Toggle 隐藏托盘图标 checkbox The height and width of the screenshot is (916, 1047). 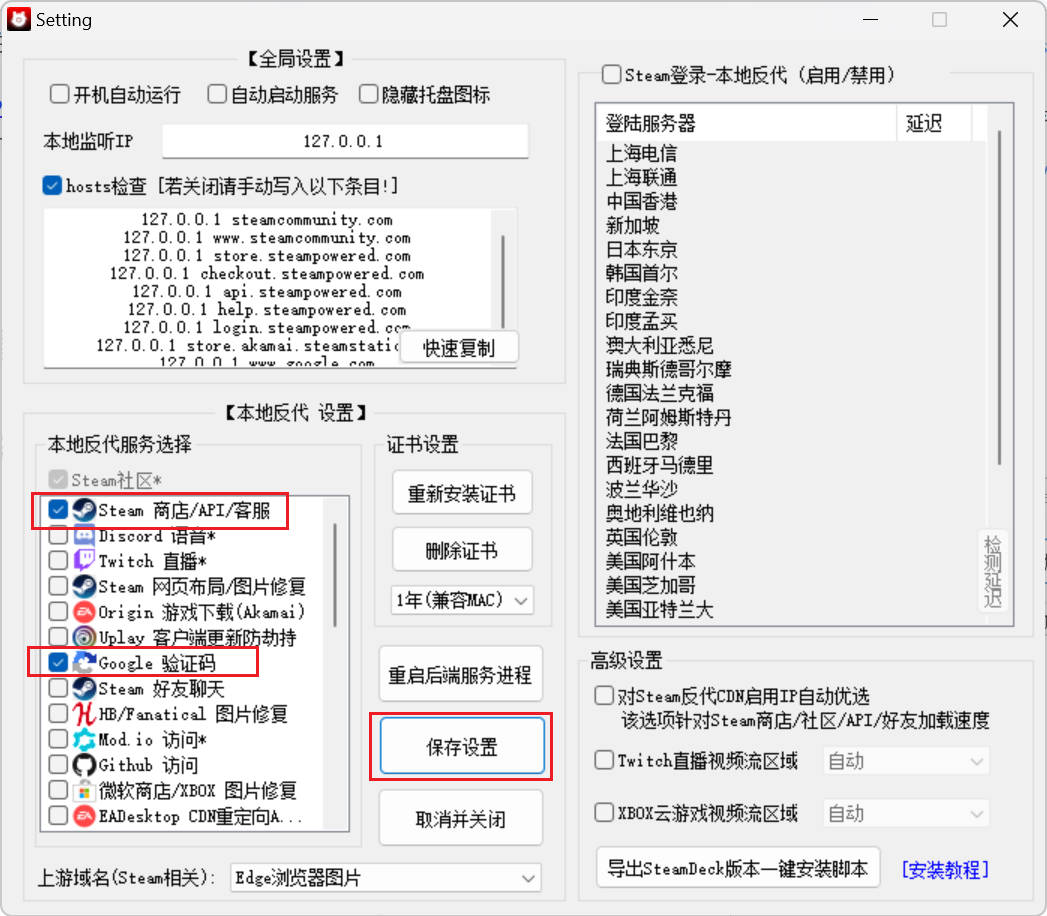(369, 93)
